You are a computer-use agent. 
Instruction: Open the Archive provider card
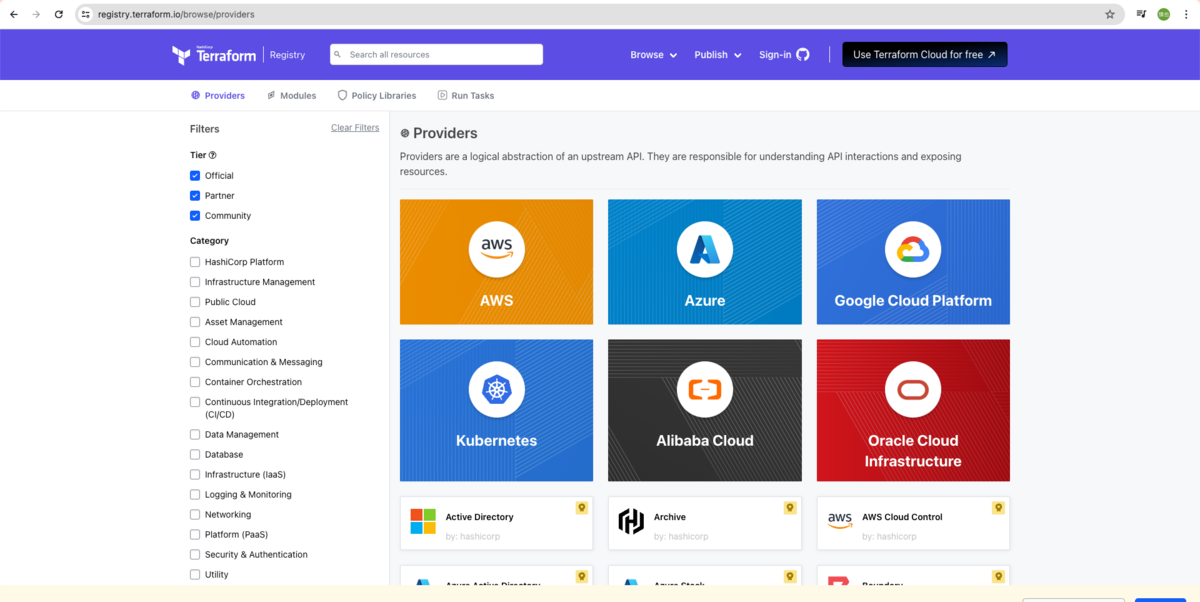pos(705,523)
